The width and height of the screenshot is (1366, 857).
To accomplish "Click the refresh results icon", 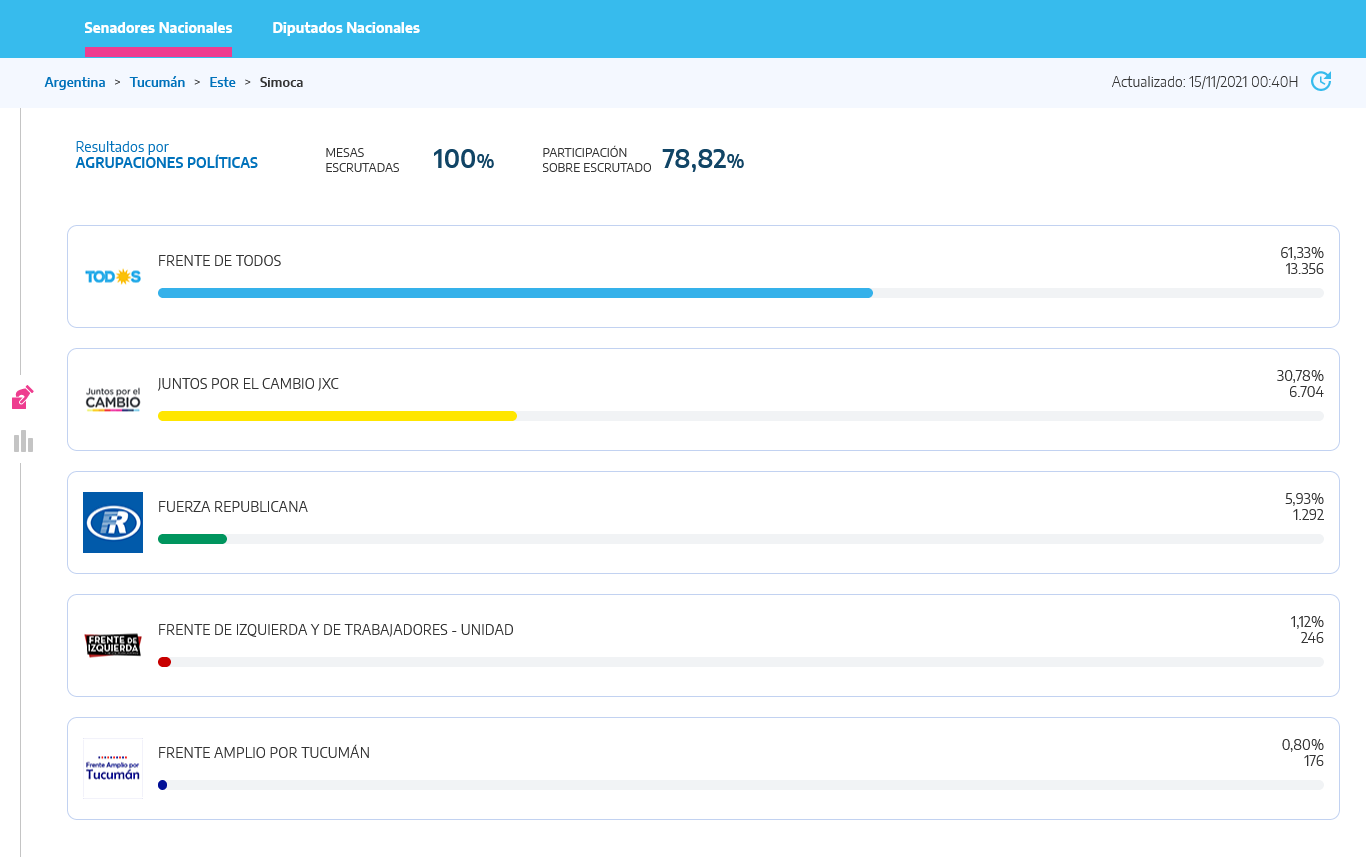I will (1321, 82).
